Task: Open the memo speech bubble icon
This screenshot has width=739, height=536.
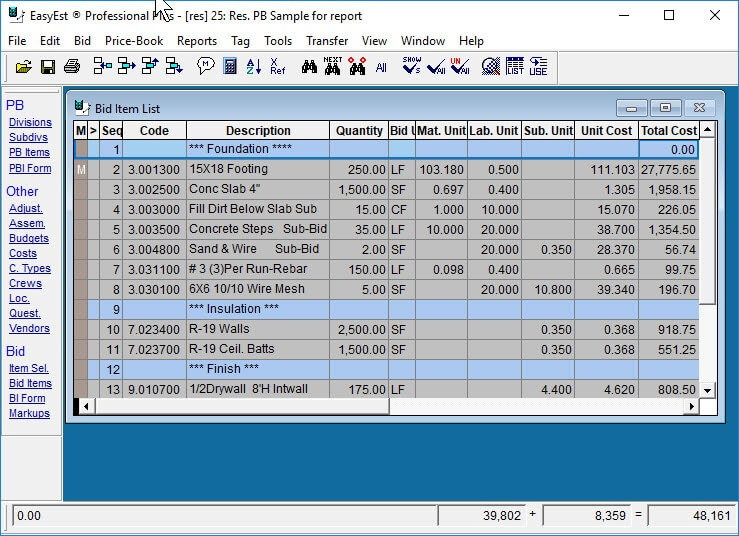Action: (x=206, y=66)
